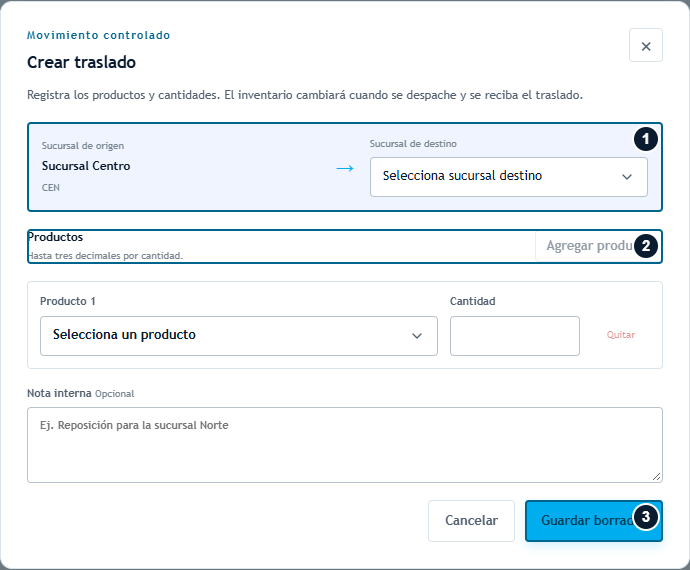
Task: Click the Sucursal Centro origin name
Action: coord(86,166)
